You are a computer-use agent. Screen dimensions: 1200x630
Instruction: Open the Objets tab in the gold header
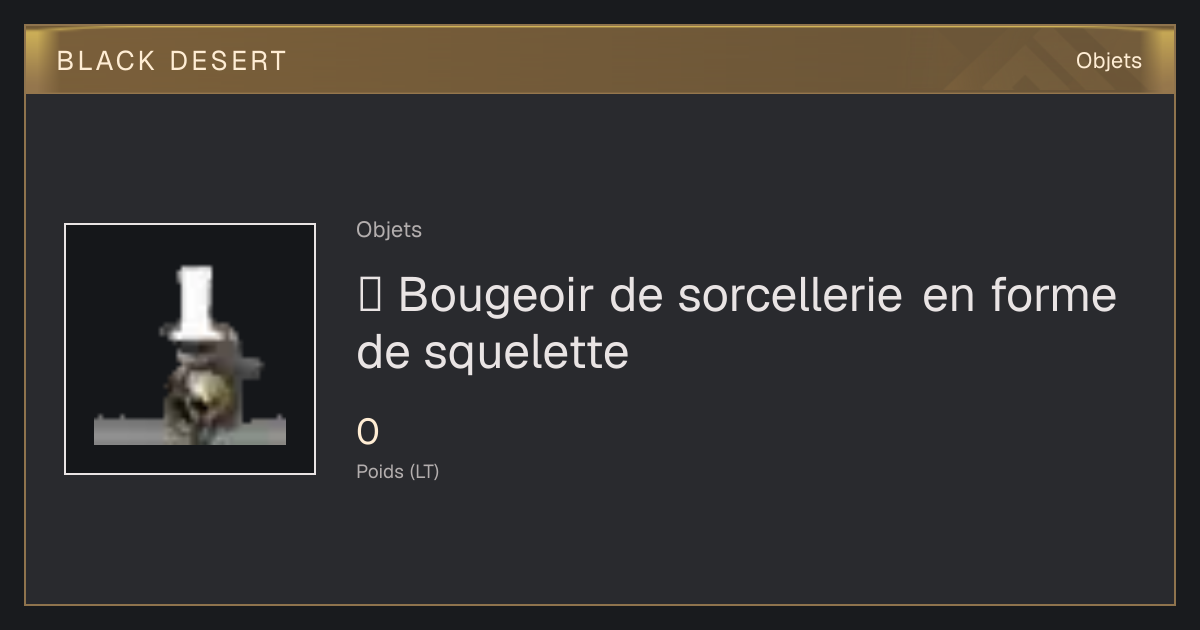point(1108,61)
